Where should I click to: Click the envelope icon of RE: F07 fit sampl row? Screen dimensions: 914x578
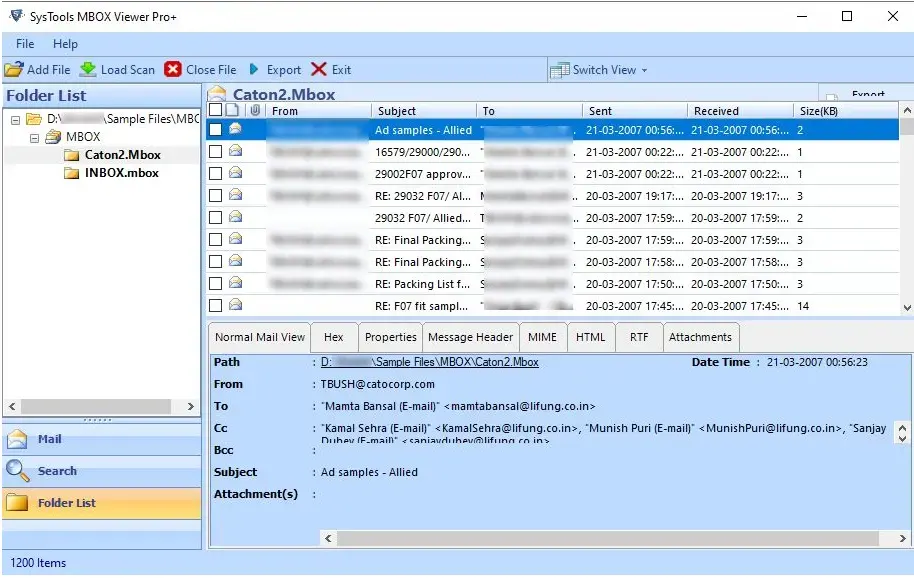pos(235,305)
